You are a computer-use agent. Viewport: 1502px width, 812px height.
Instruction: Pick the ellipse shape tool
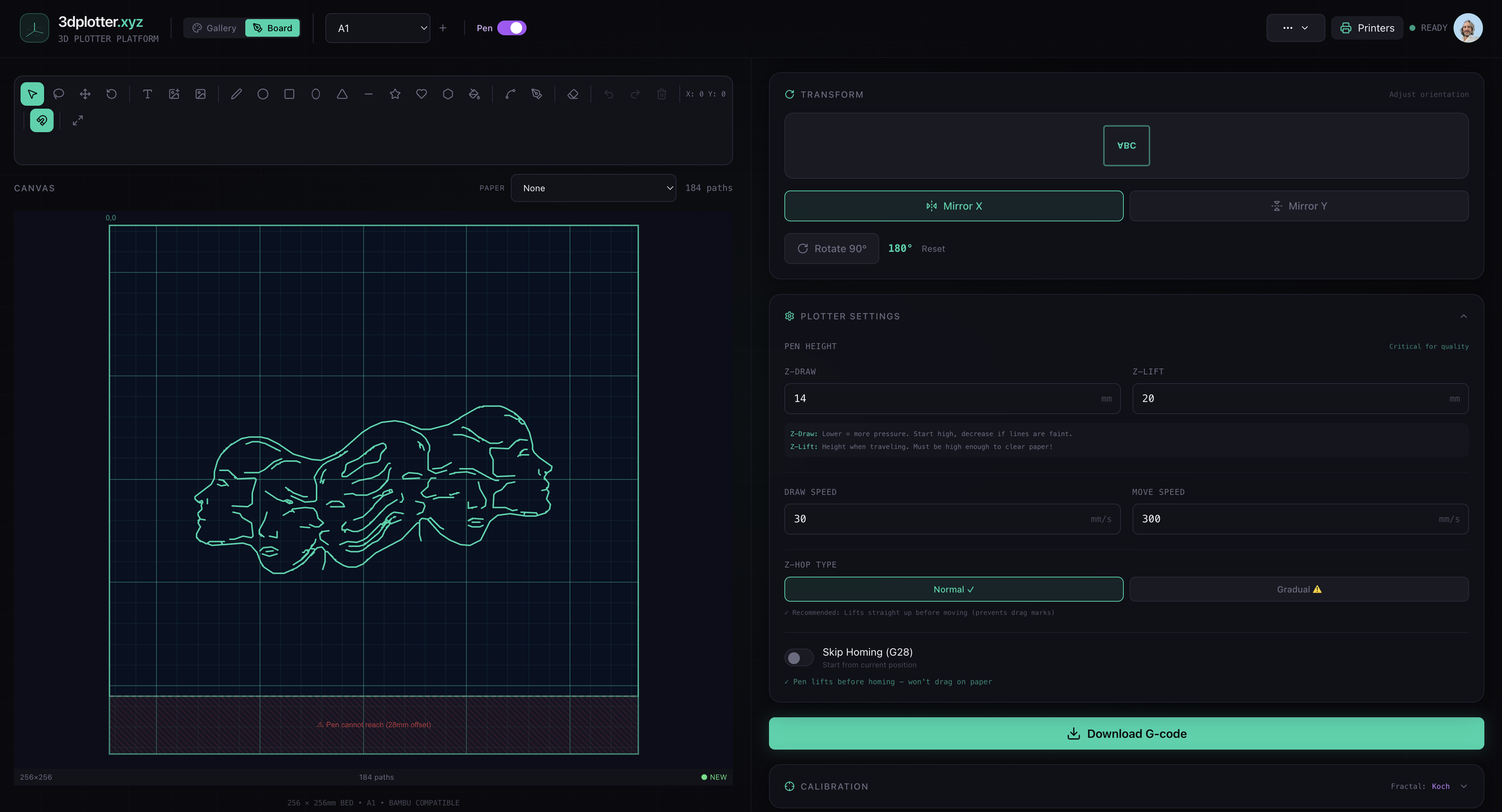pos(316,94)
